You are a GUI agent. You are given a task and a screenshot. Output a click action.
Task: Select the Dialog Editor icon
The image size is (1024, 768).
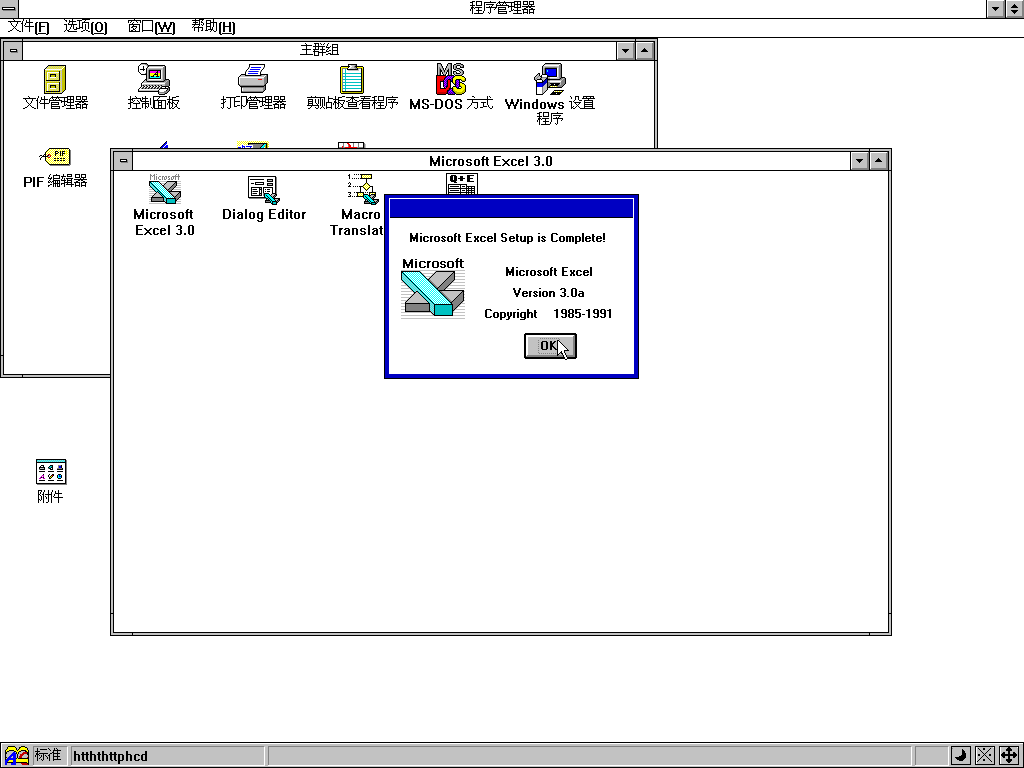pyautogui.click(x=263, y=189)
